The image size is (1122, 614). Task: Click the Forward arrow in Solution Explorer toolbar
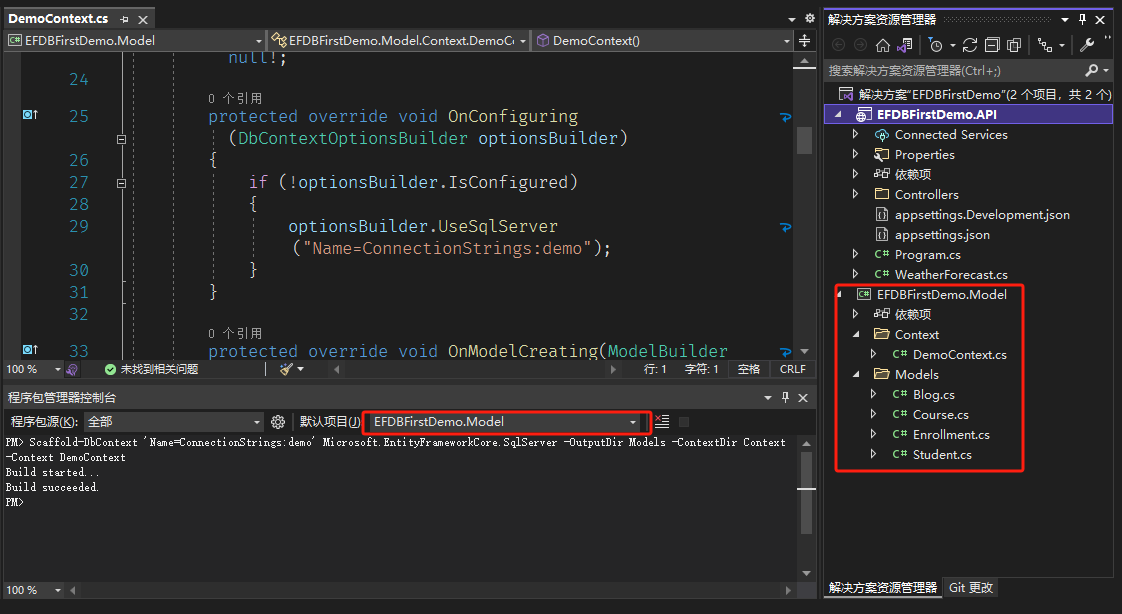point(861,45)
